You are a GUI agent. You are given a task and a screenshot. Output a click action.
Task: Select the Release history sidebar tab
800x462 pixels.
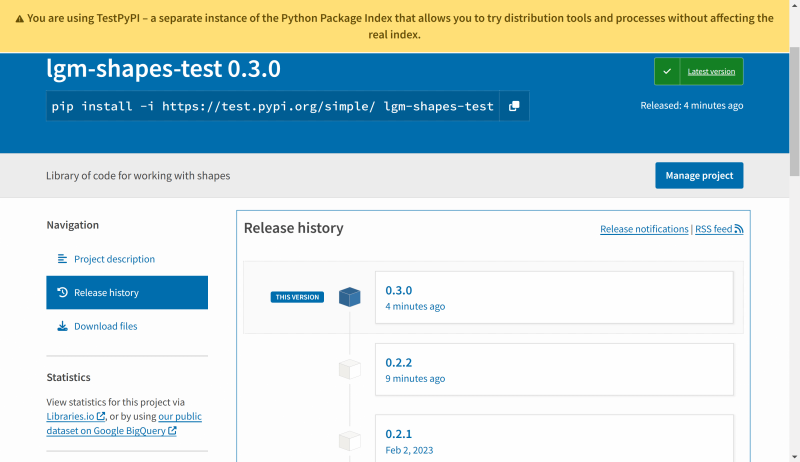pos(127,293)
